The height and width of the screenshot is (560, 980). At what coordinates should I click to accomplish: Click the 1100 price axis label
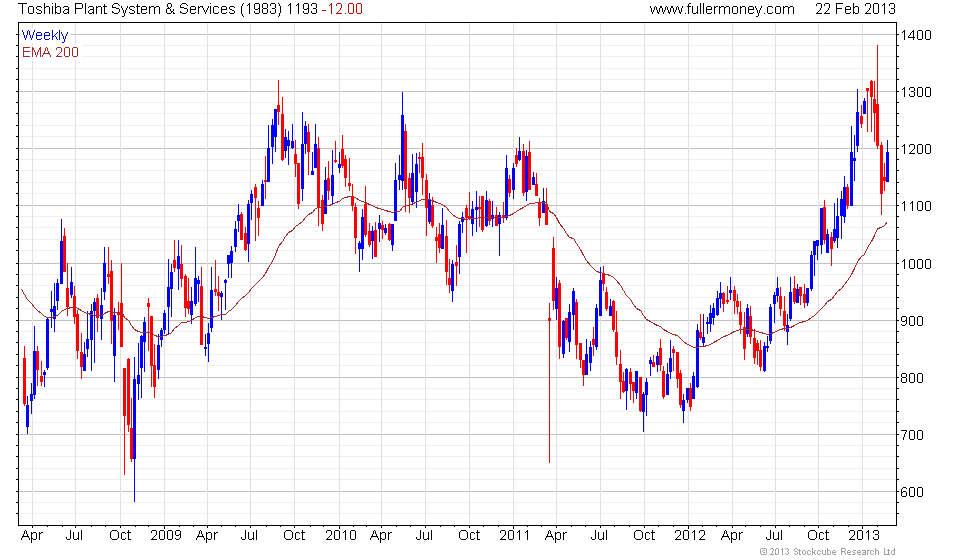(x=916, y=206)
